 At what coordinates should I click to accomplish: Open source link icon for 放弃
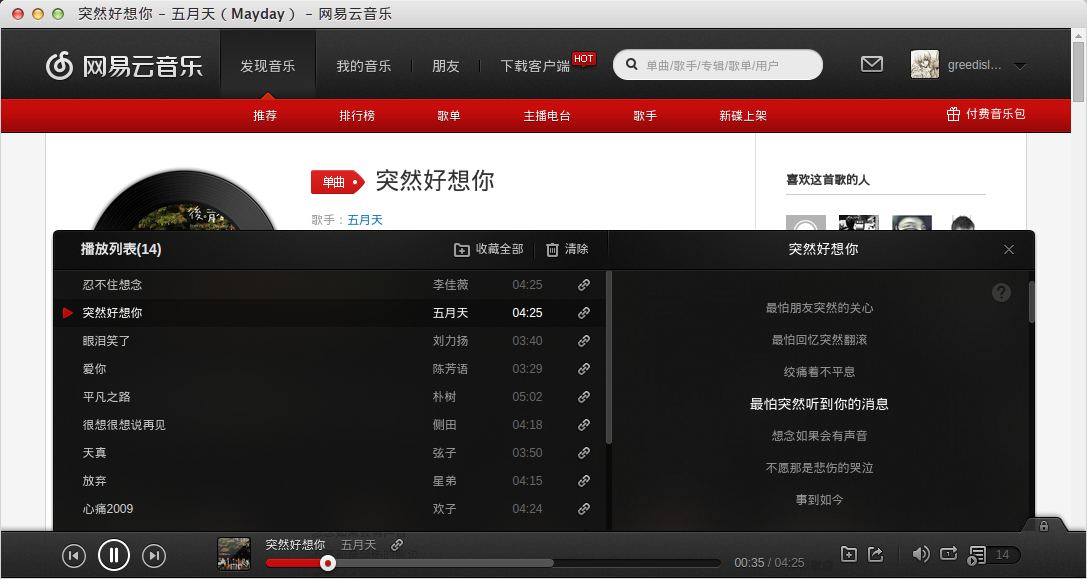tap(584, 481)
